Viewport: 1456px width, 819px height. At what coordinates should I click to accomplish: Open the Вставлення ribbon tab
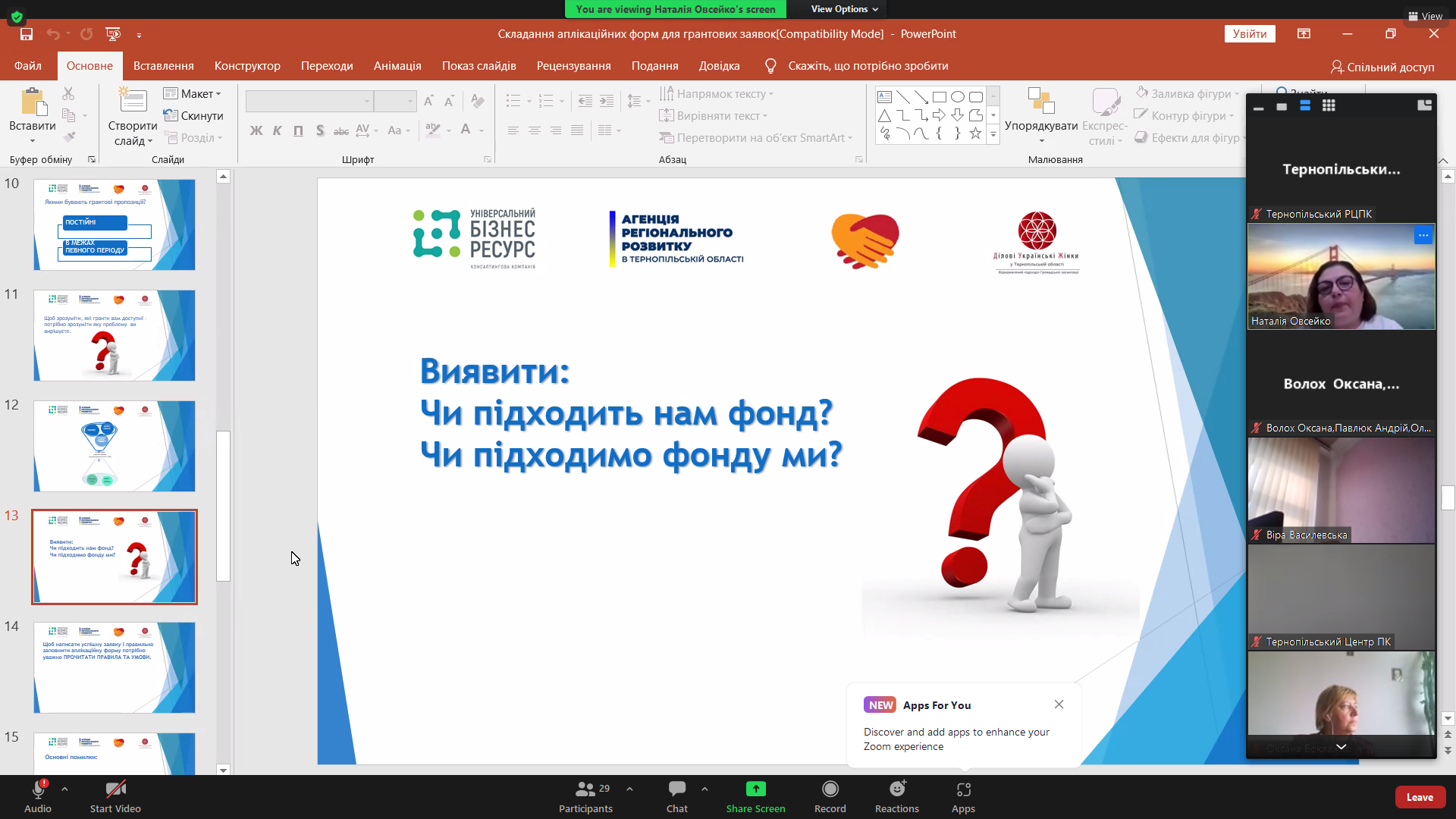tap(163, 66)
